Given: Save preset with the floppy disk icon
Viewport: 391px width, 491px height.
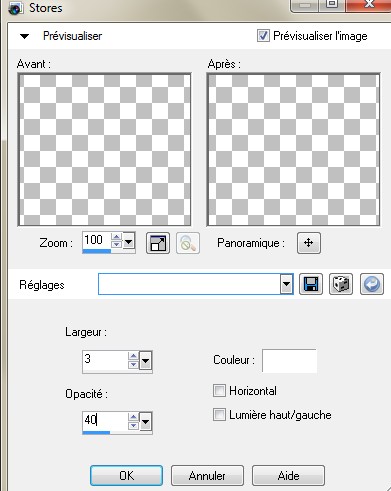Looking at the screenshot, I should click(311, 284).
